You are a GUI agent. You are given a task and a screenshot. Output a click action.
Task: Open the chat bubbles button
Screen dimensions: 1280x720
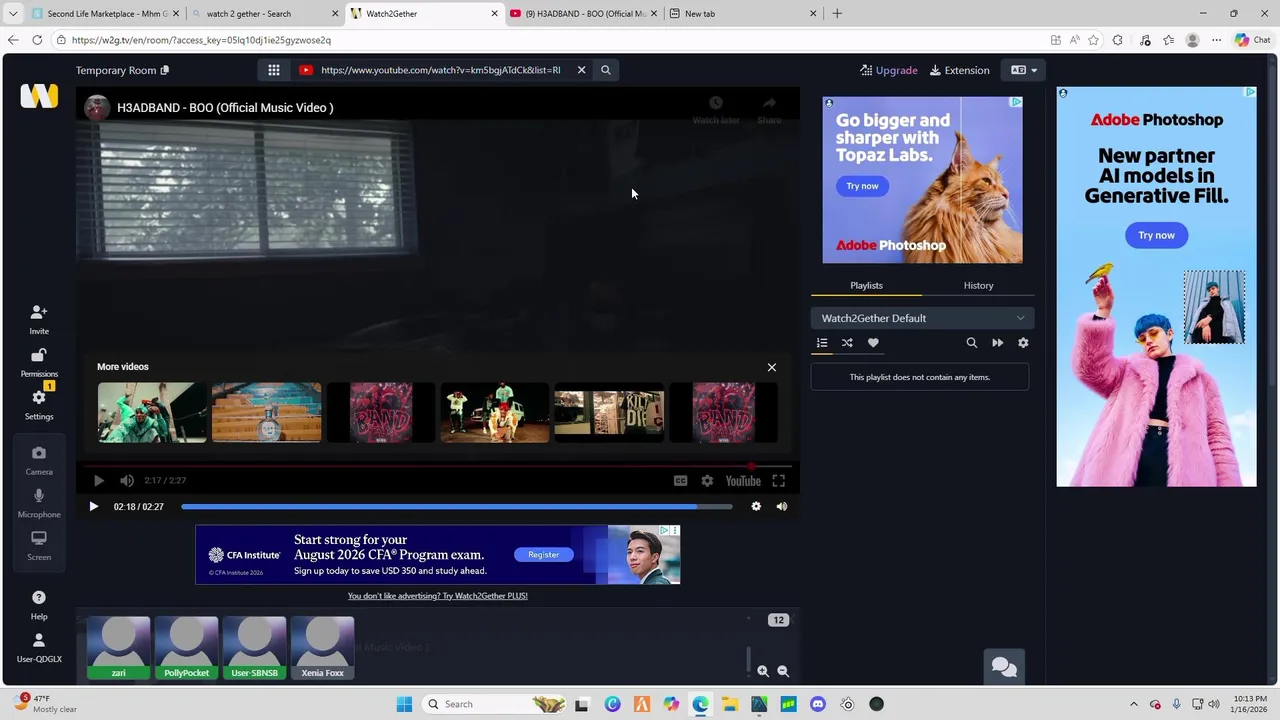pyautogui.click(x=1004, y=668)
